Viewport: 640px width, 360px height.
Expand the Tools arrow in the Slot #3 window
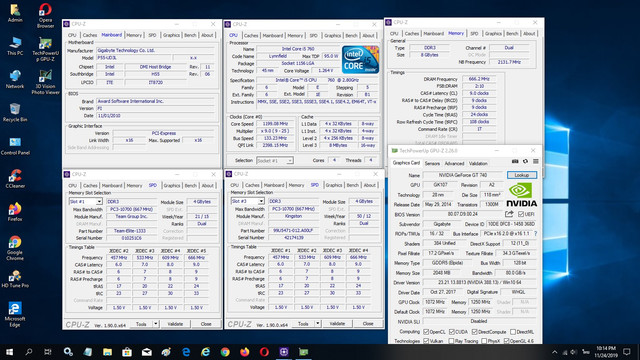(x=318, y=323)
